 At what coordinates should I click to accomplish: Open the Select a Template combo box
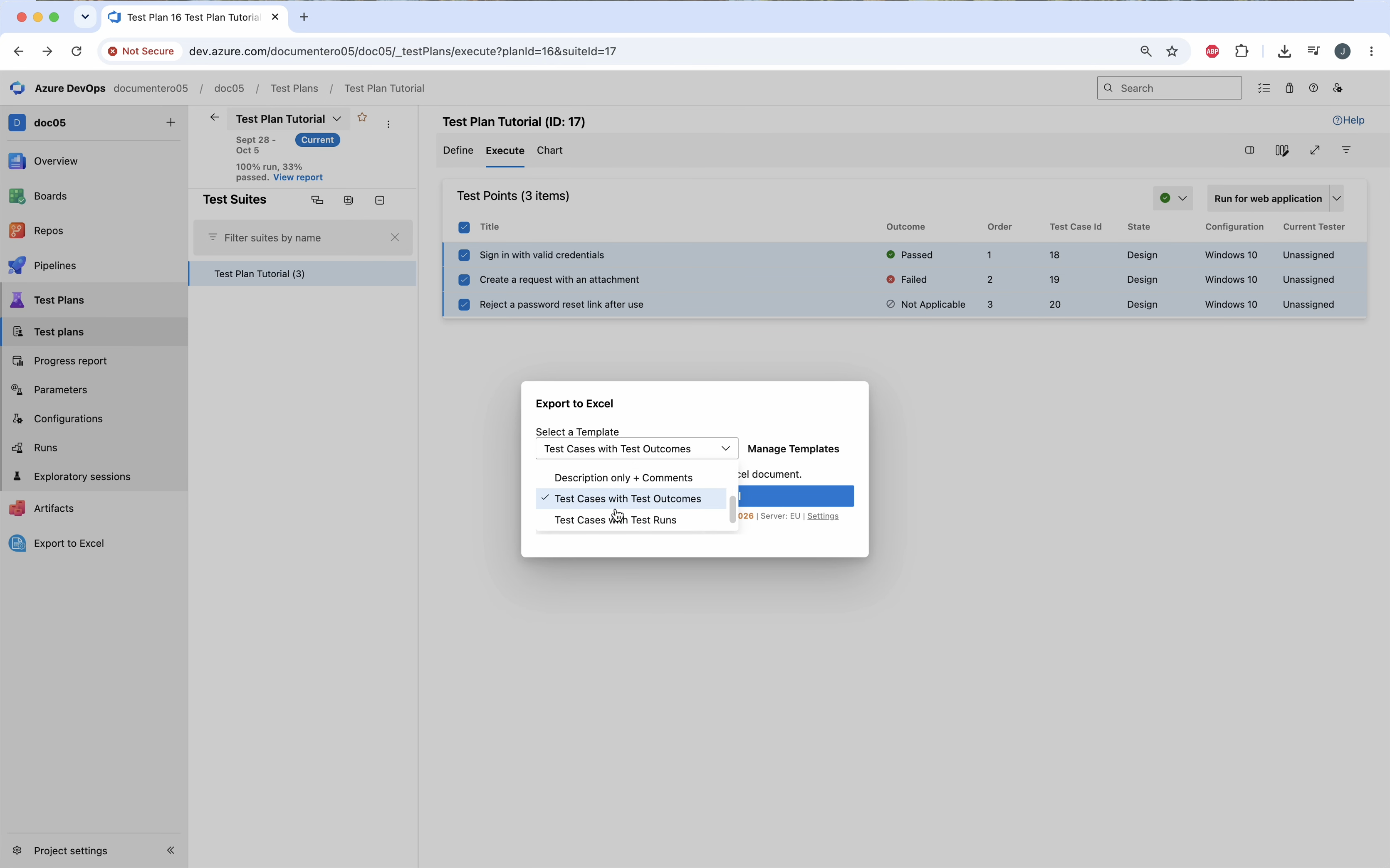[x=636, y=449]
